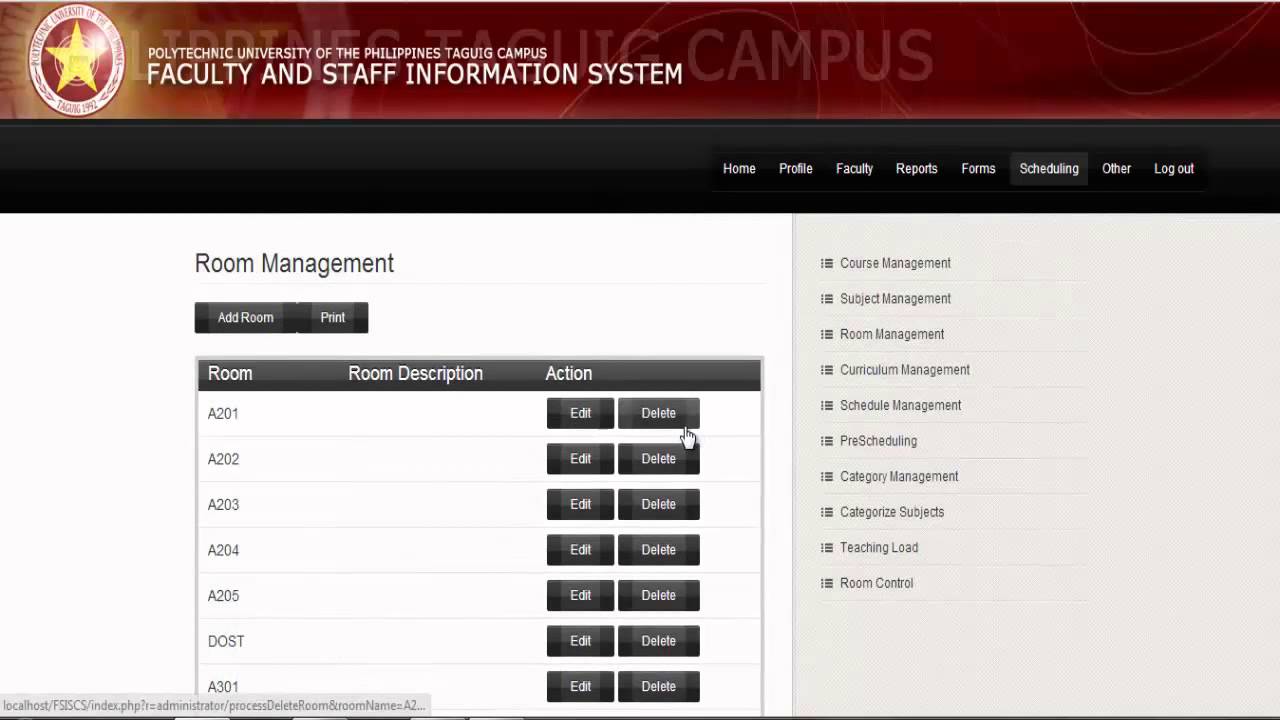Screen dimensions: 1280x720
Task: Click list icon beside Curriculum Management
Action: [827, 370]
